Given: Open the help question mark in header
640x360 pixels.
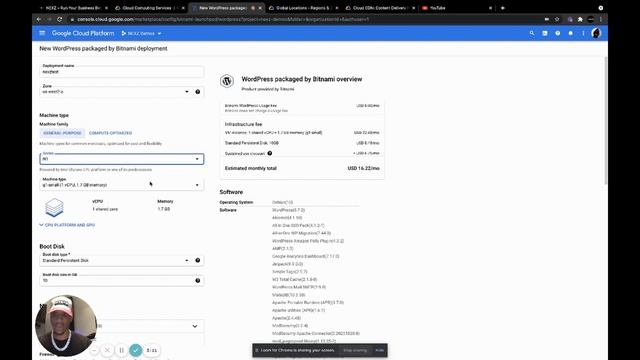Looking at the screenshot, I should click(558, 33).
